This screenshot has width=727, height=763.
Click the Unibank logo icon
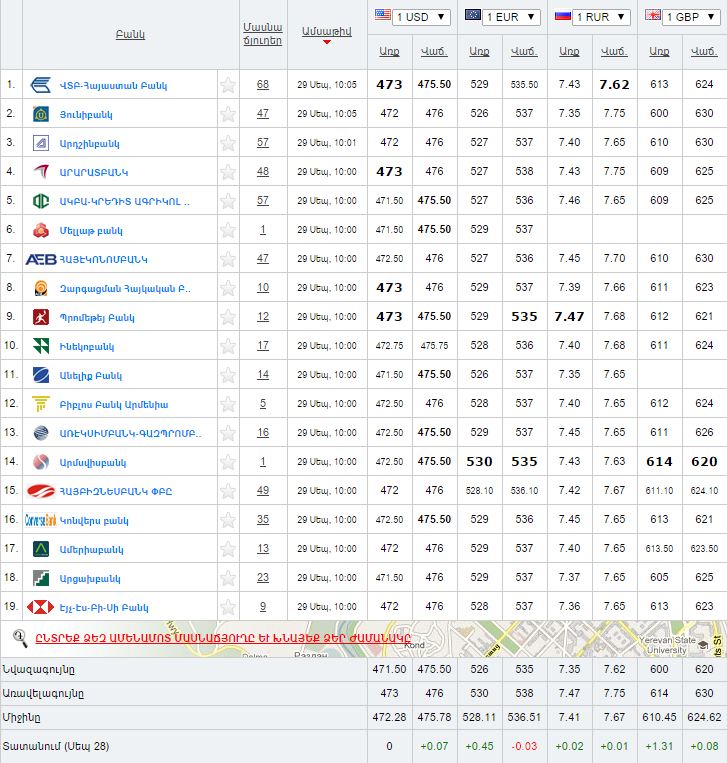(41, 114)
